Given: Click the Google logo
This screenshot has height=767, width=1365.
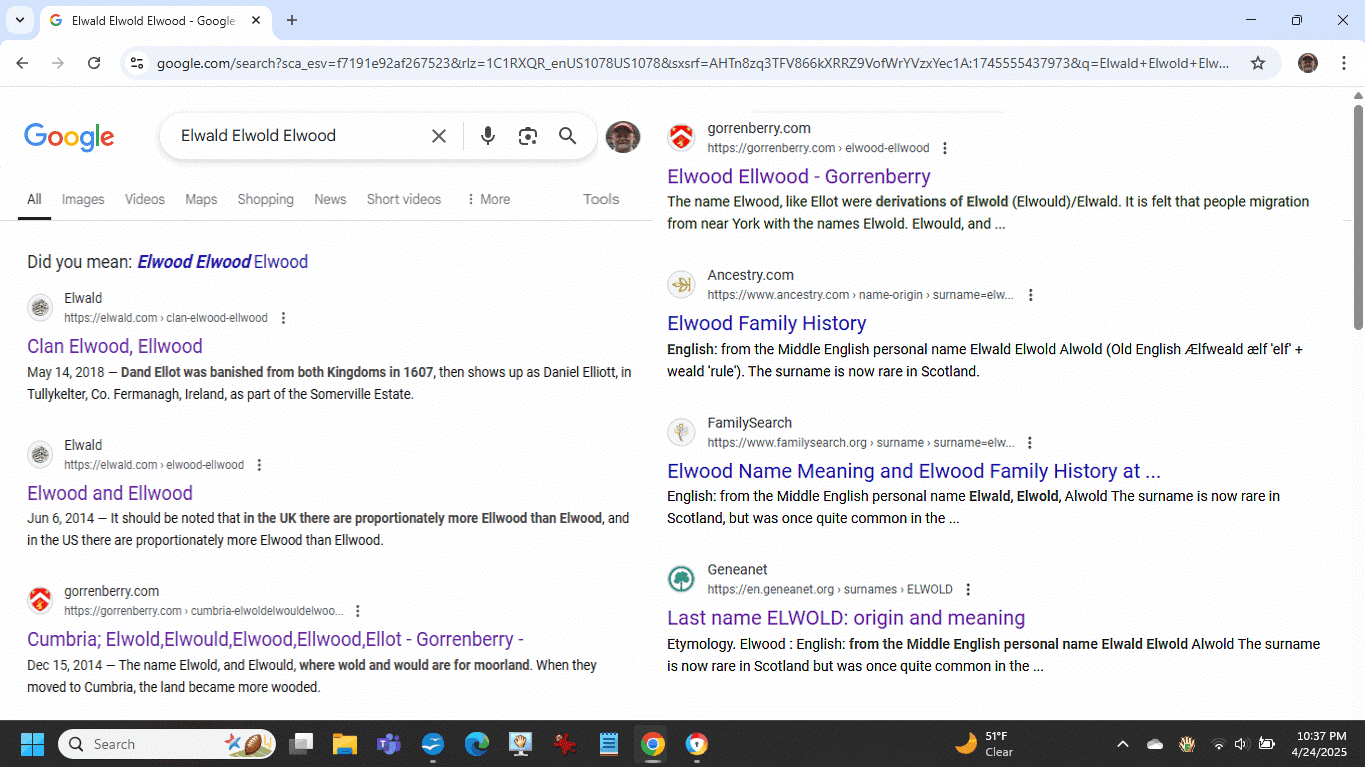Looking at the screenshot, I should [x=69, y=137].
